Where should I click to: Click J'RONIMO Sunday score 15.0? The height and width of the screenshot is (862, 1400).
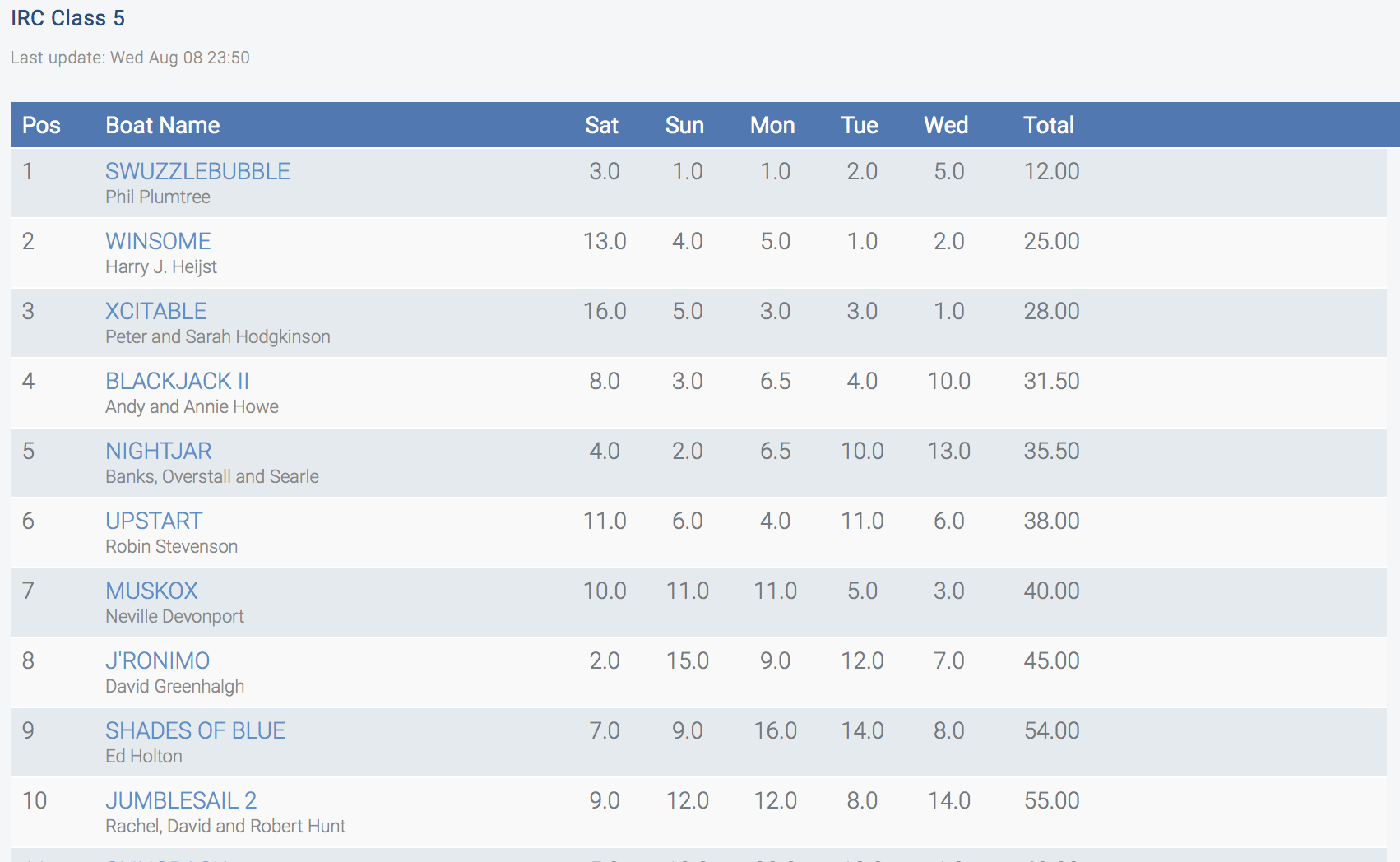pos(688,660)
